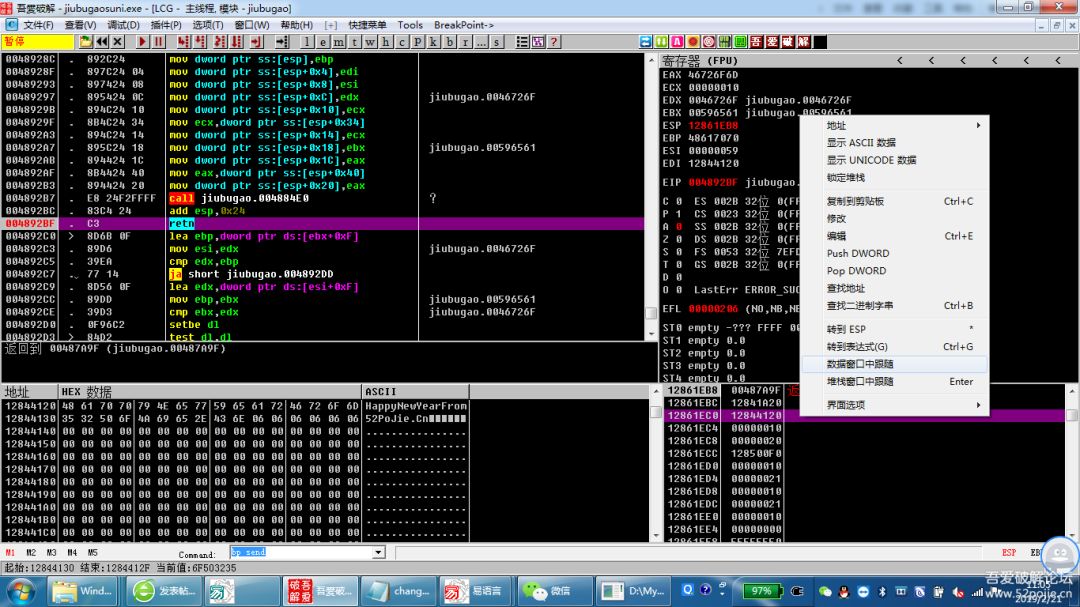Viewport: 1080px width, 607px height.
Task: Open the Call stack 'k' toolbar button
Action: pos(434,42)
